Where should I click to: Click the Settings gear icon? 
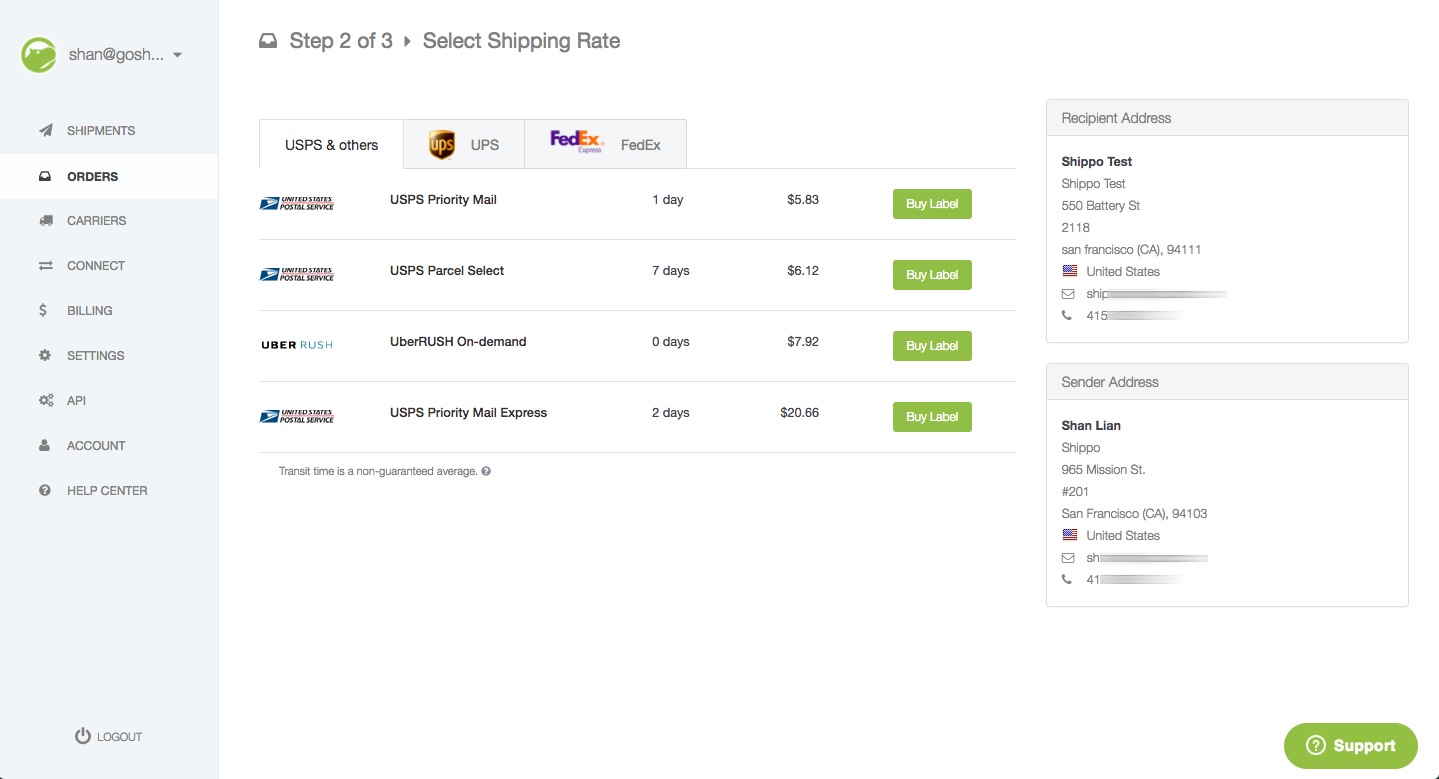click(x=45, y=356)
